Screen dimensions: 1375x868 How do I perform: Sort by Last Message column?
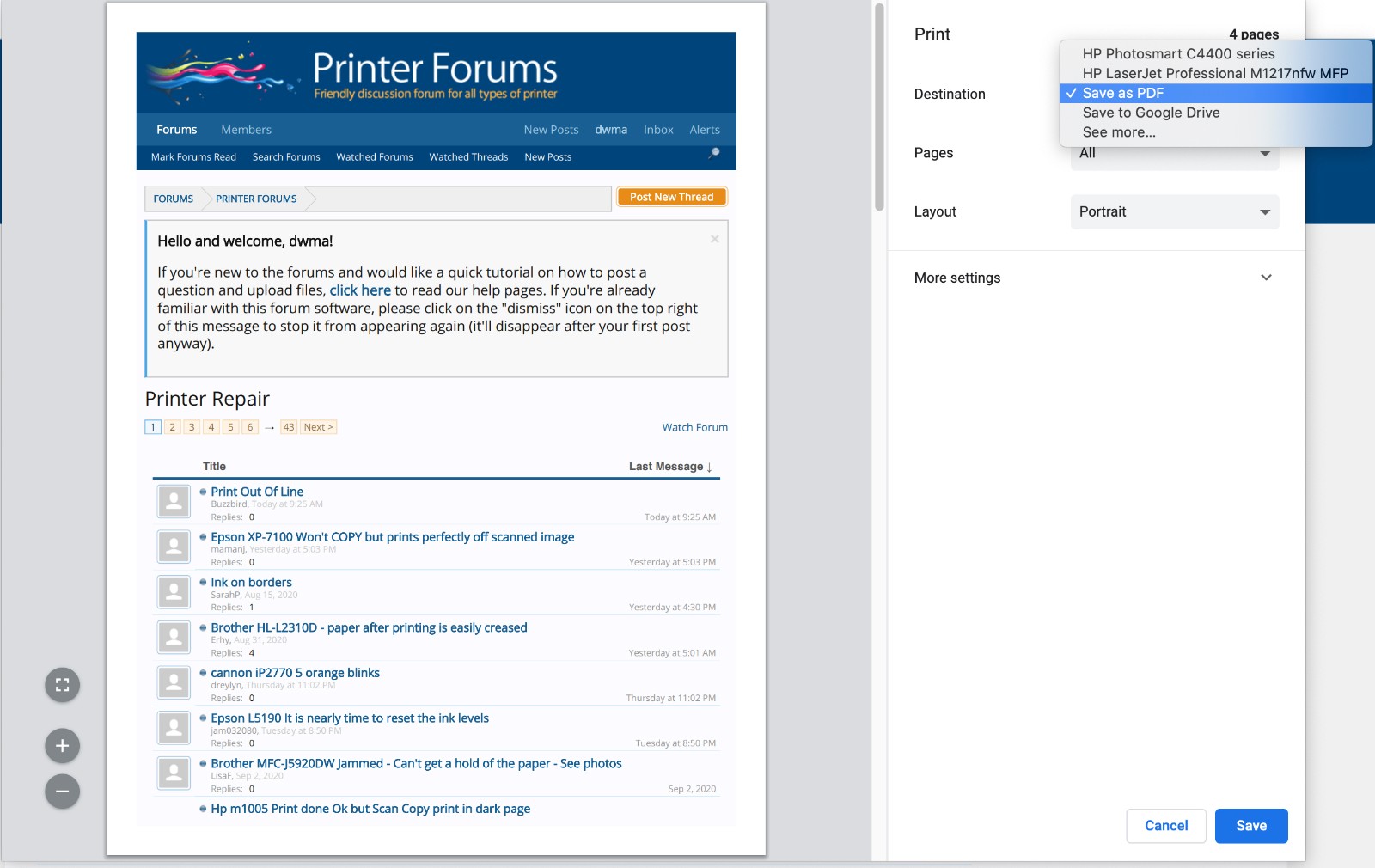670,467
